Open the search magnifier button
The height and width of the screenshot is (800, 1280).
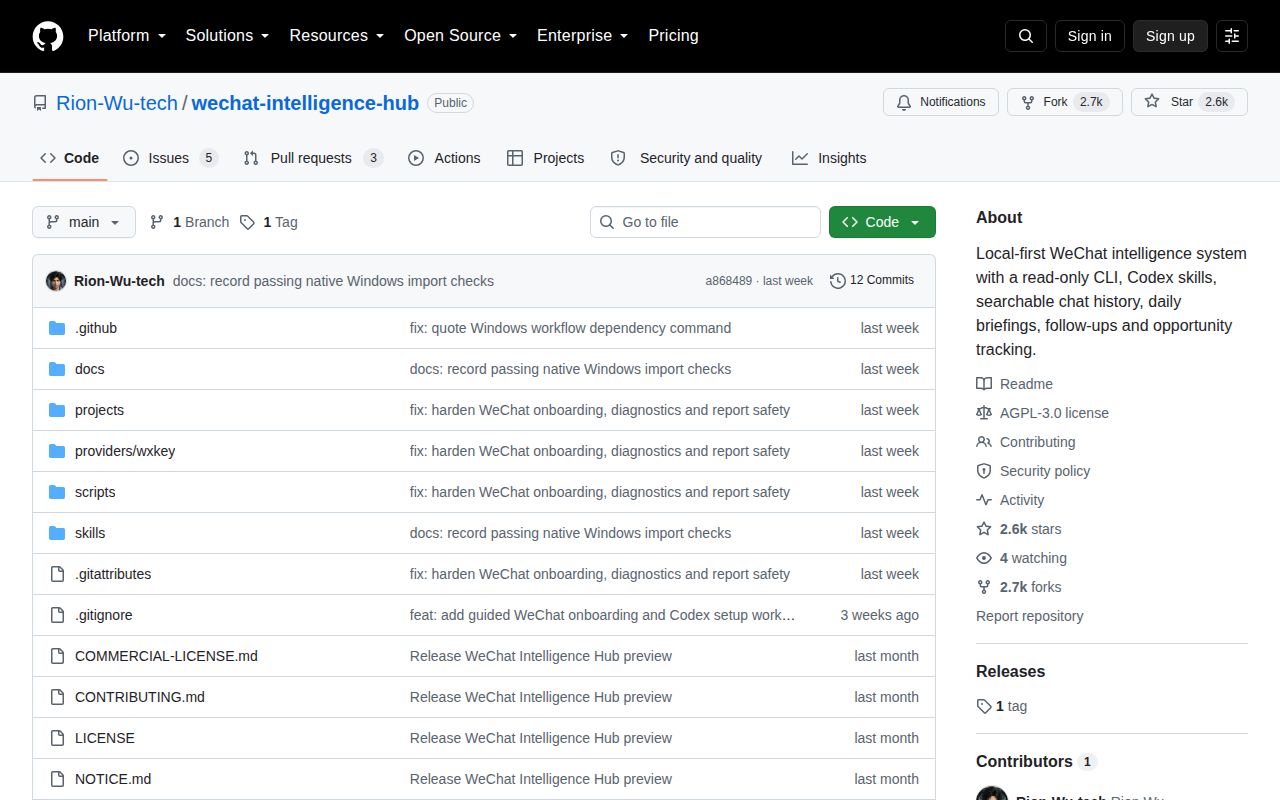1026,36
